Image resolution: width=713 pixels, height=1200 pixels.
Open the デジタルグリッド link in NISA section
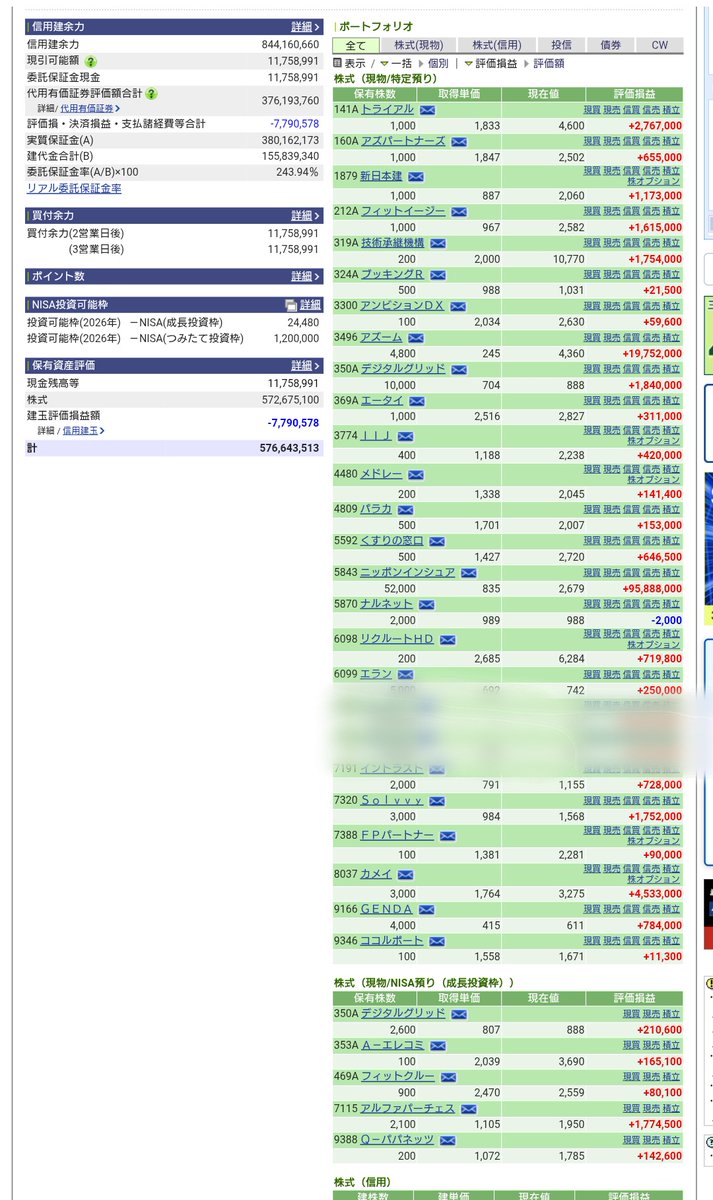[x=403, y=1014]
